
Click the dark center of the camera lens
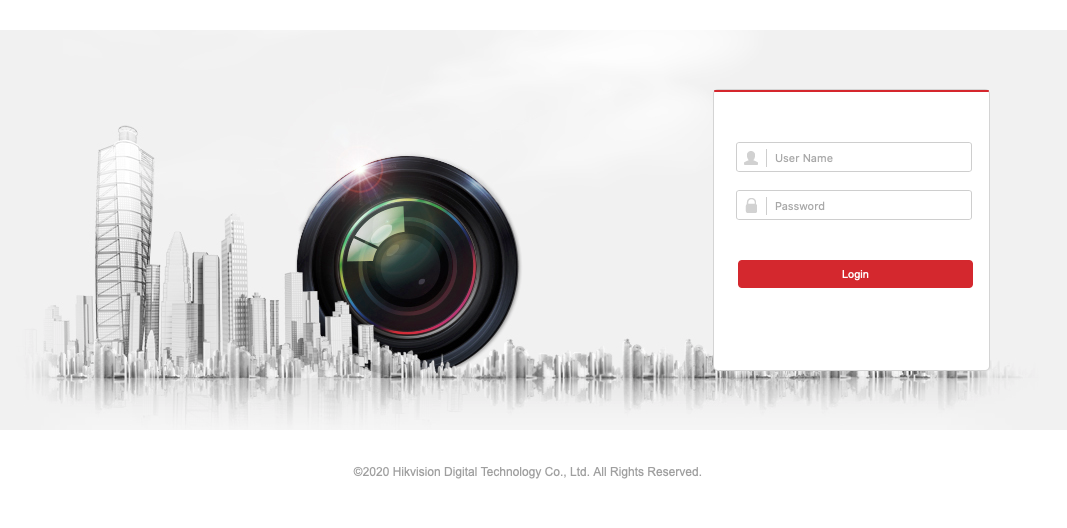407,267
